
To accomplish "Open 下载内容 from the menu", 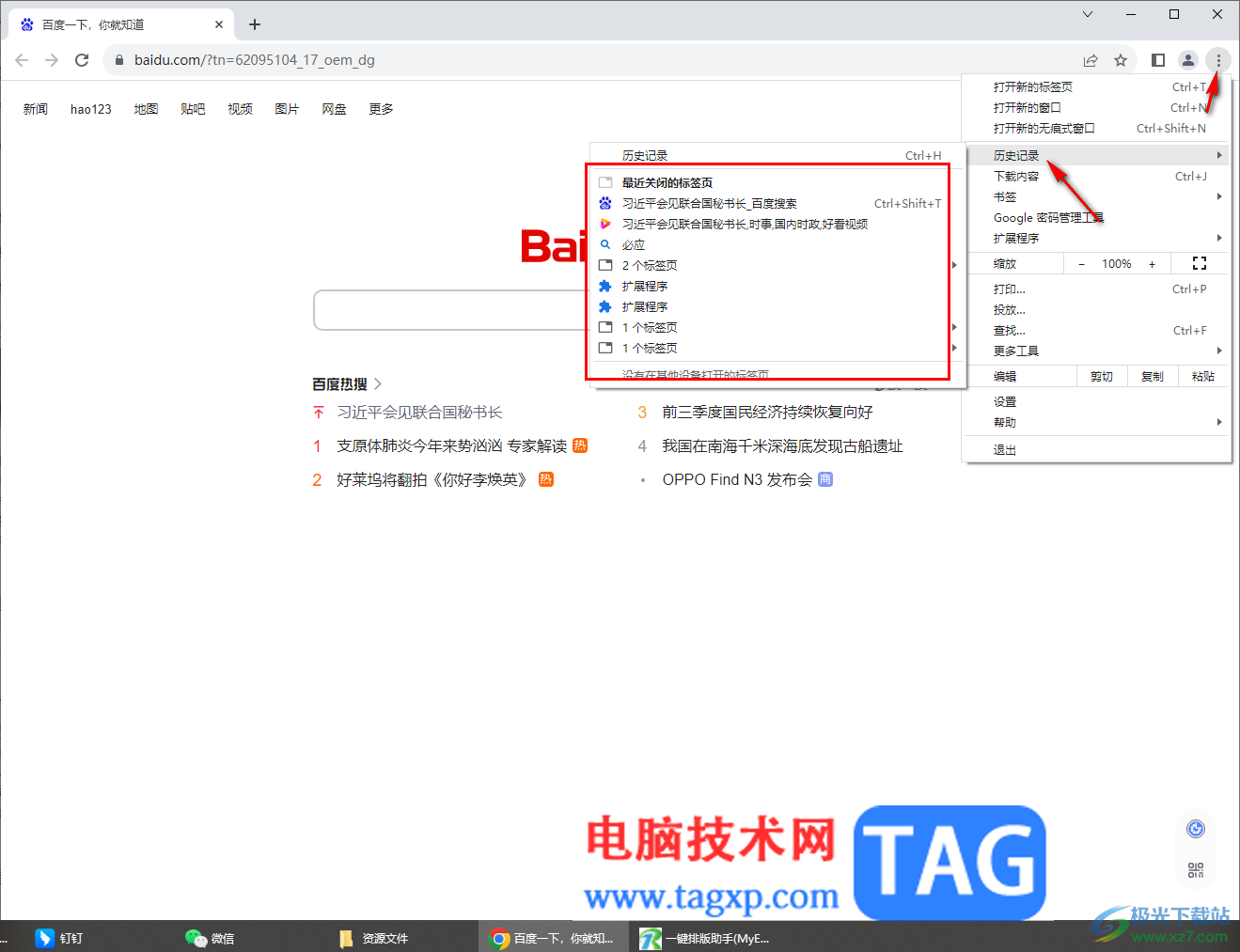I will coord(1017,176).
